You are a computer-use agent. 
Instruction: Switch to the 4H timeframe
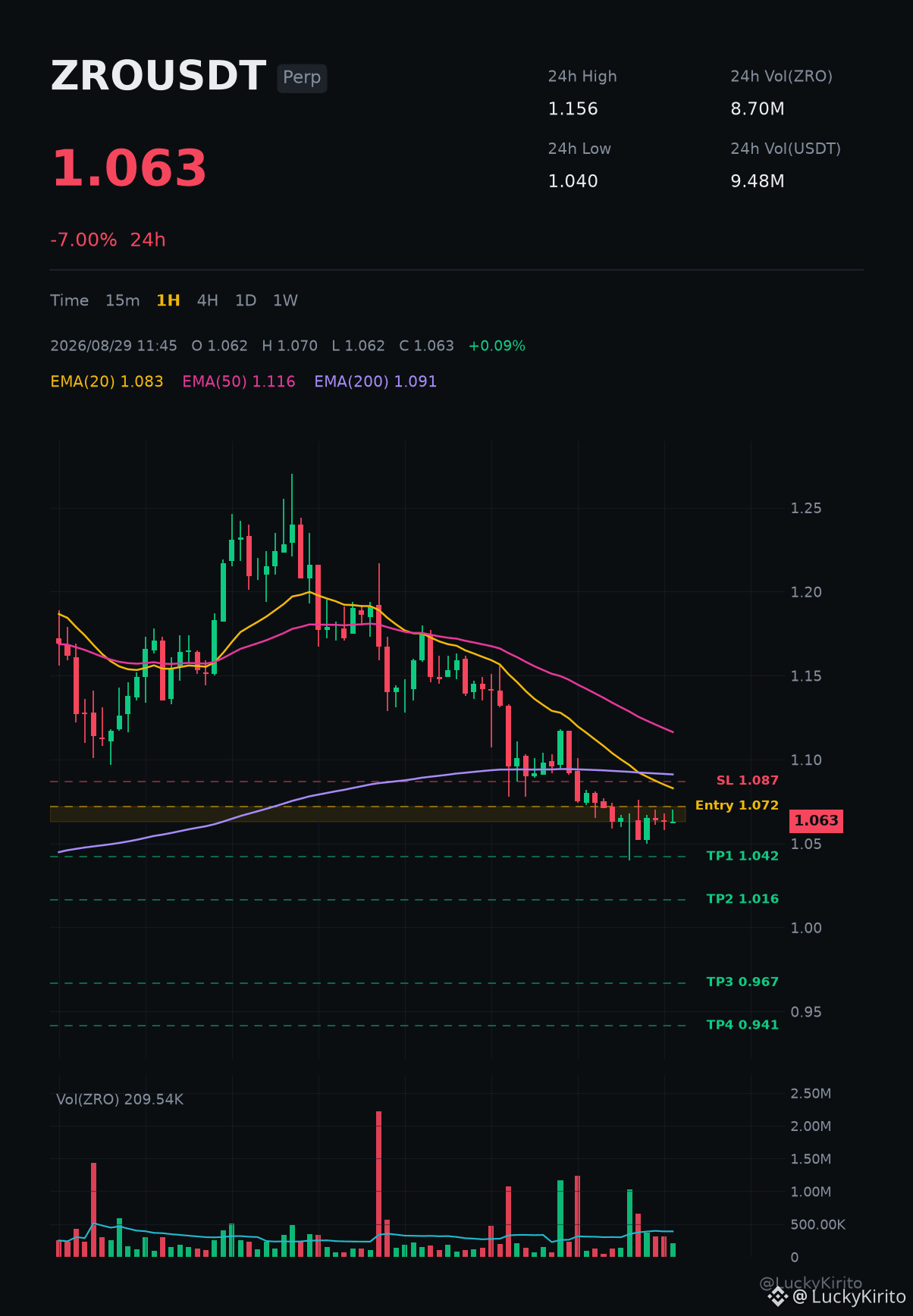[207, 301]
